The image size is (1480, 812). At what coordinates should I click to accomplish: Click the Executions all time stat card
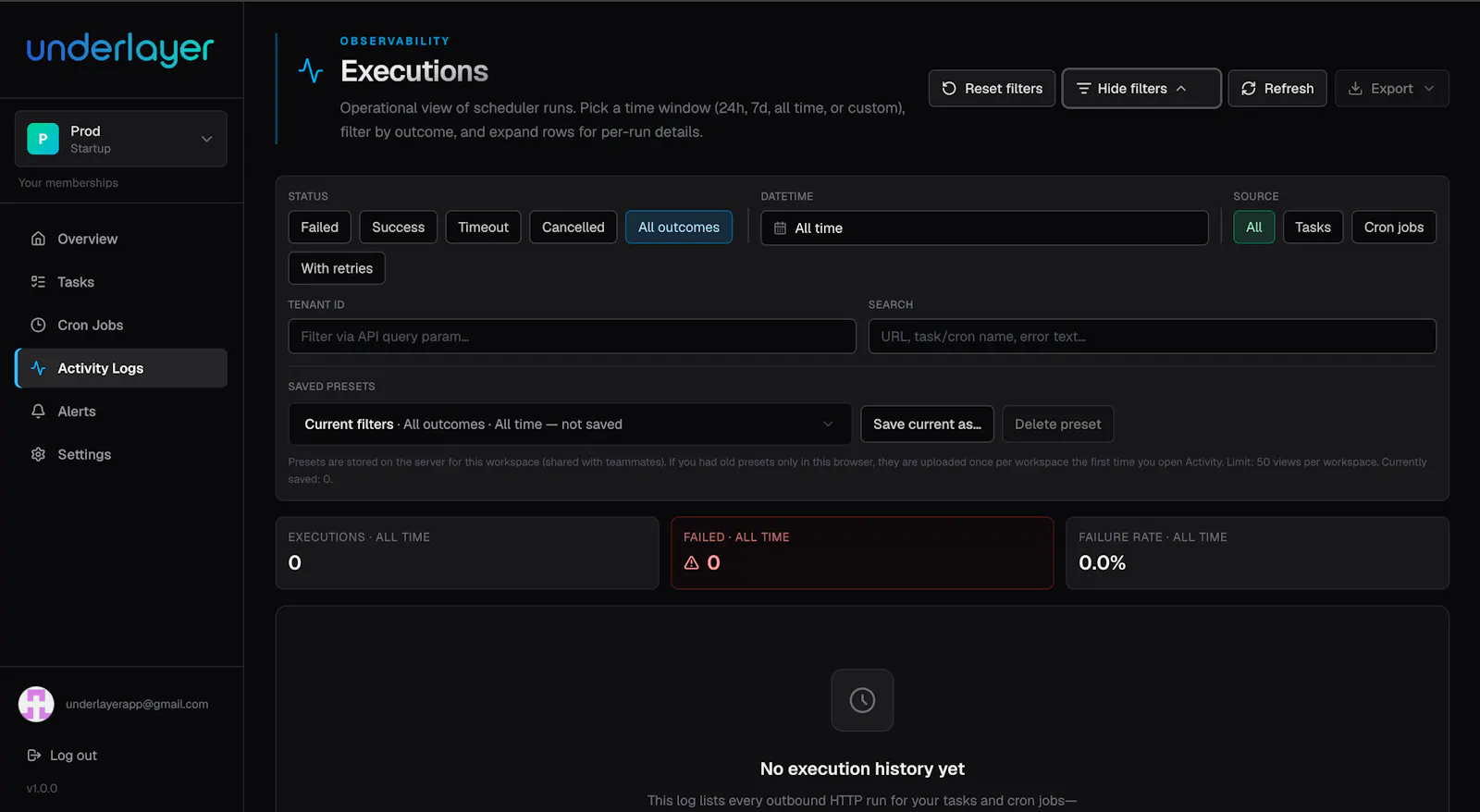pos(467,553)
